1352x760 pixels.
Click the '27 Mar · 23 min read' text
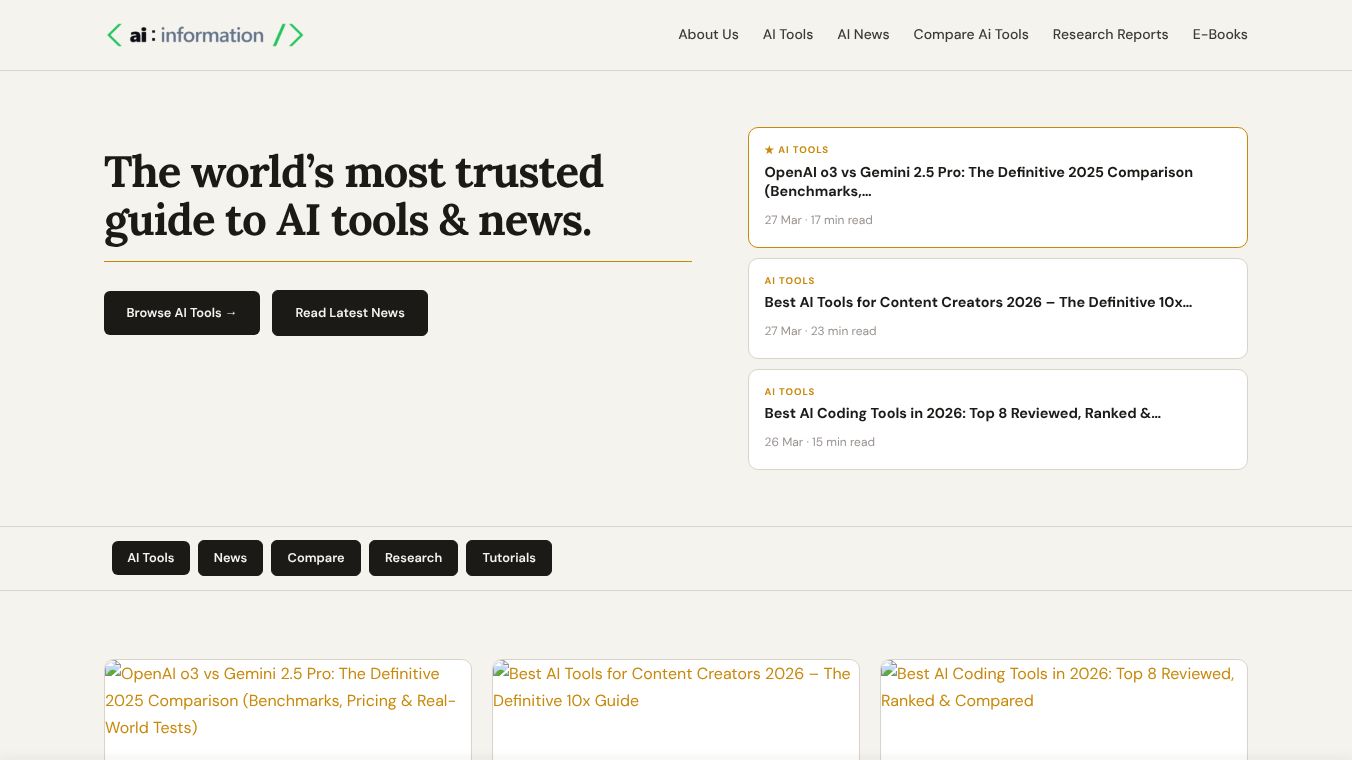pyautogui.click(x=821, y=331)
